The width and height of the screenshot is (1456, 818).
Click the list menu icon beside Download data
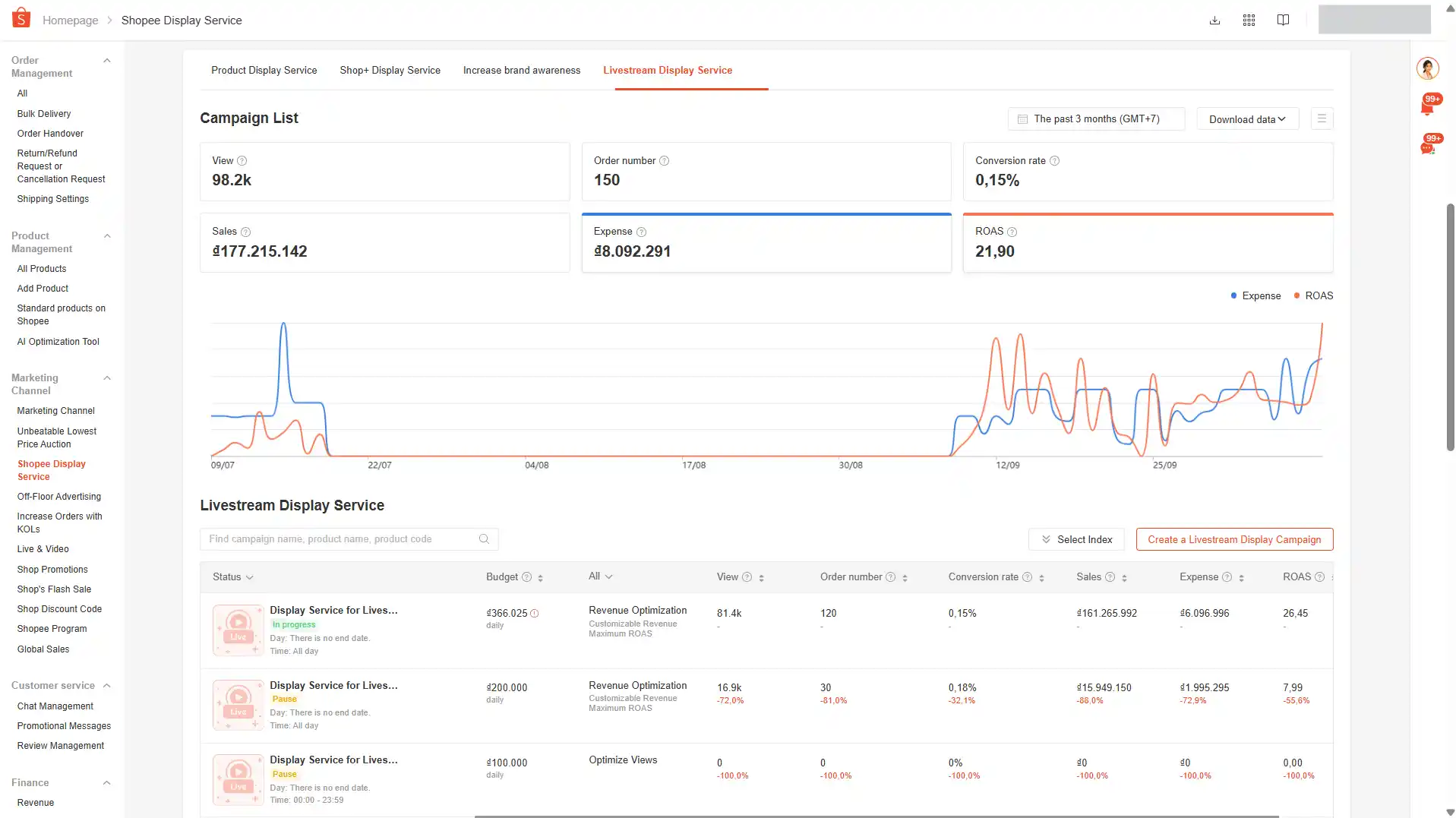(1322, 119)
